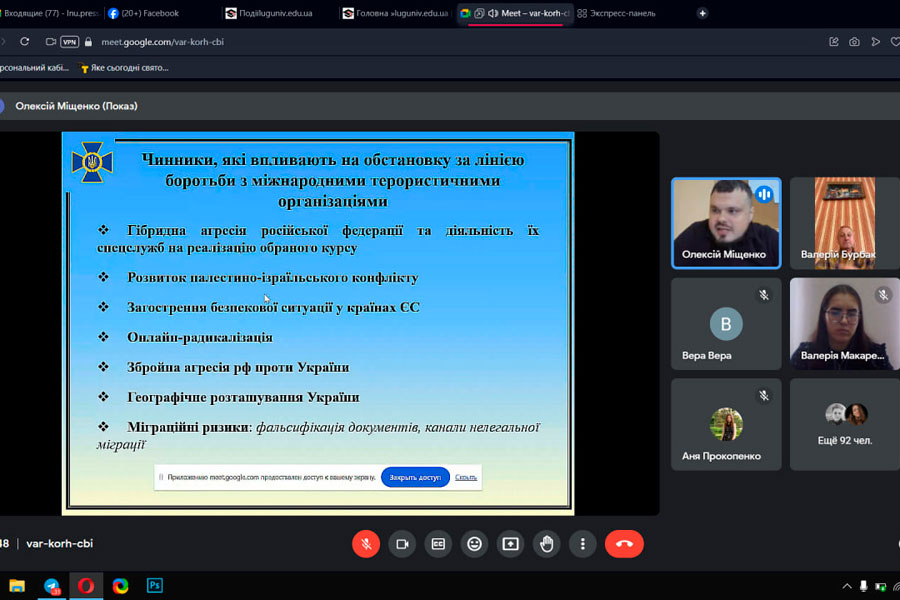Click the 'Скрыть' link in sharing bar

[465, 477]
